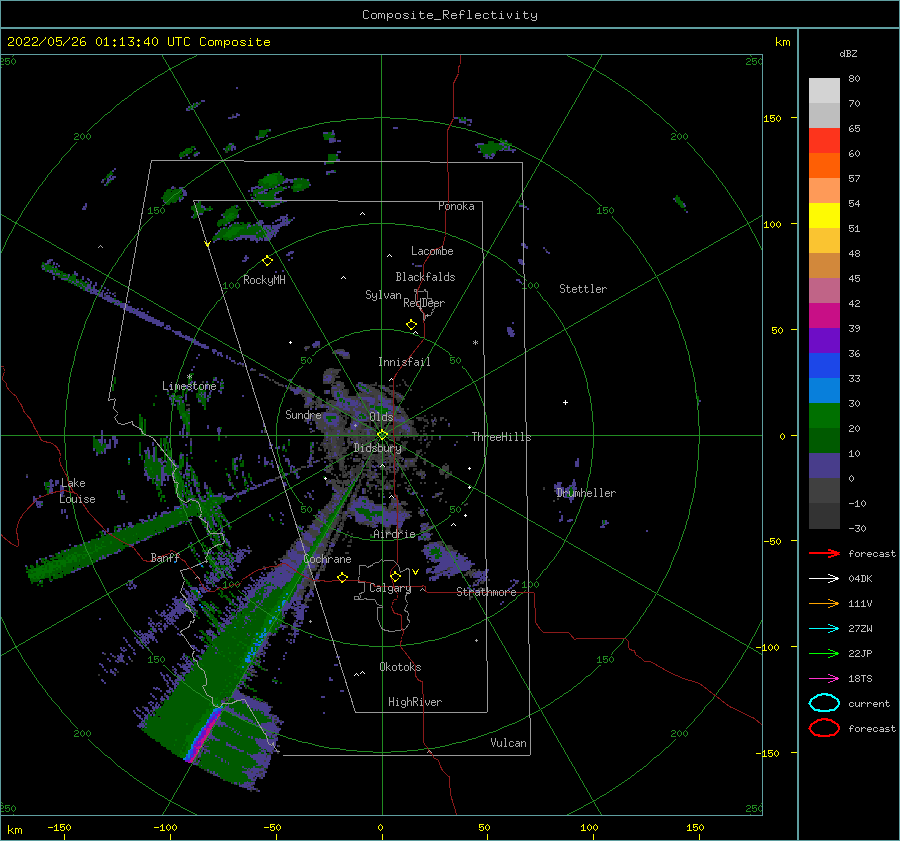This screenshot has width=900, height=841.
Task: Click the Strathmore town label
Action: 486,592
